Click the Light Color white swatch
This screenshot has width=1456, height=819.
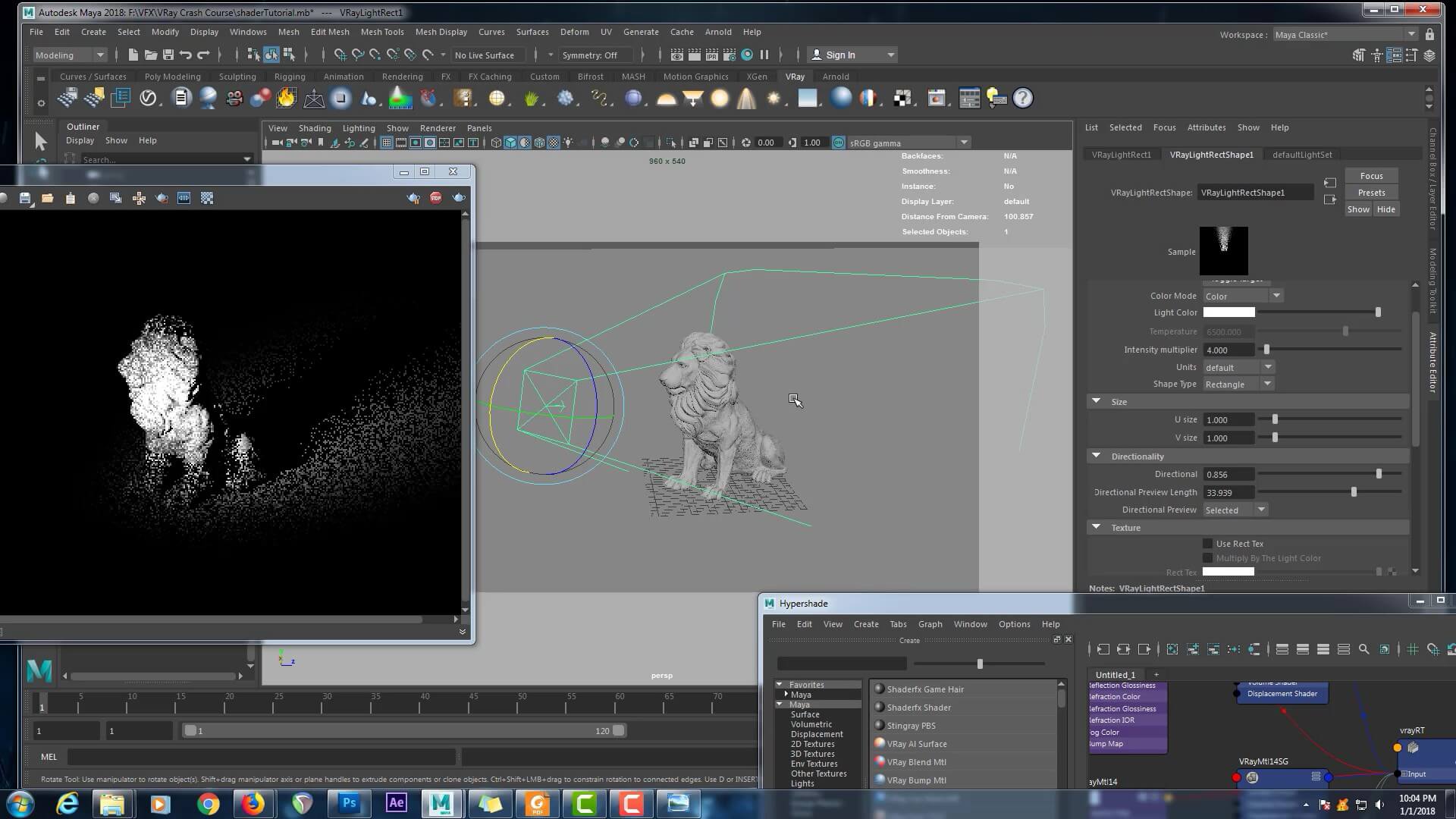click(x=1228, y=312)
